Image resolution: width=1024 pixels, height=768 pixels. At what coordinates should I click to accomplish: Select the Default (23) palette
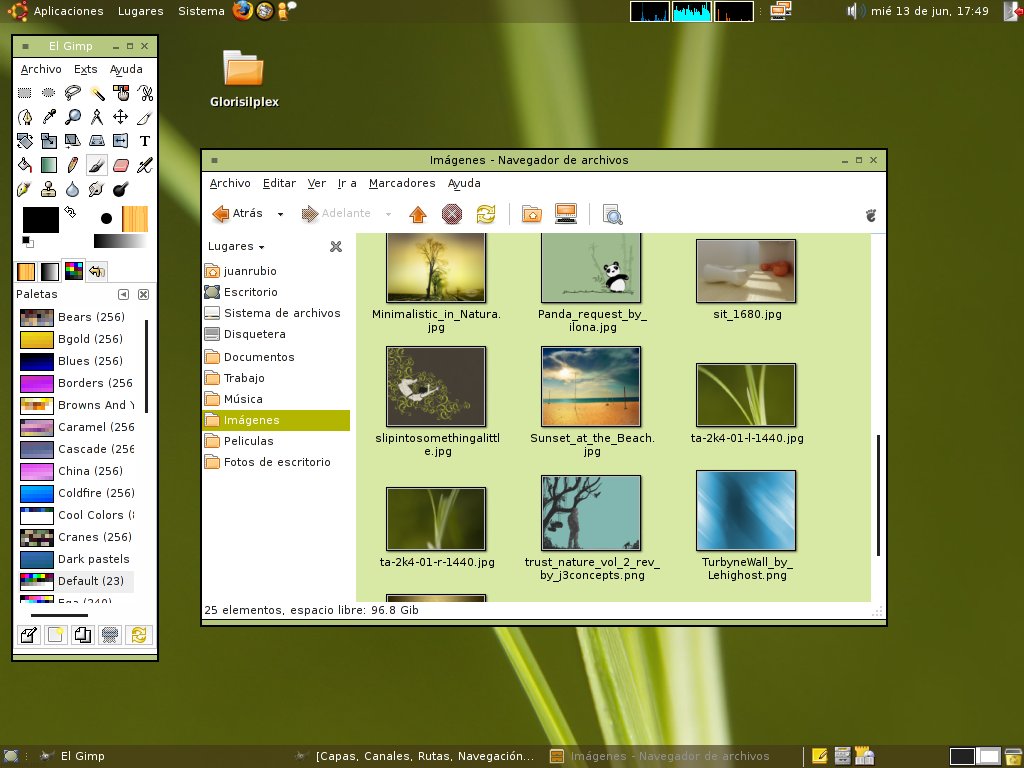(x=76, y=581)
